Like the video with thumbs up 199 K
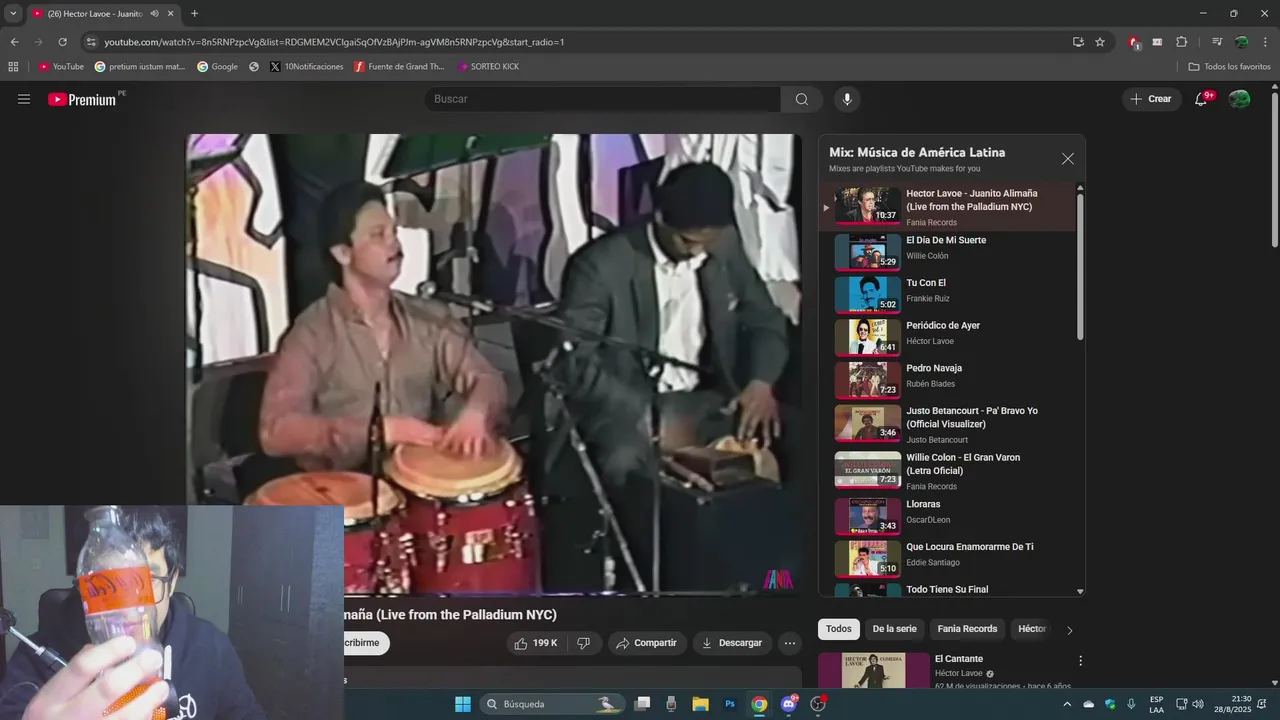The height and width of the screenshot is (720, 1280). [x=537, y=643]
